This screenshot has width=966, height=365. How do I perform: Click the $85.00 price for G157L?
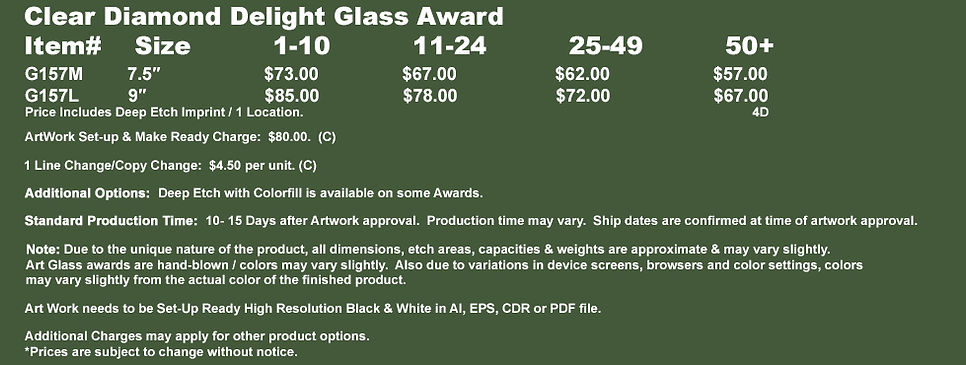292,96
